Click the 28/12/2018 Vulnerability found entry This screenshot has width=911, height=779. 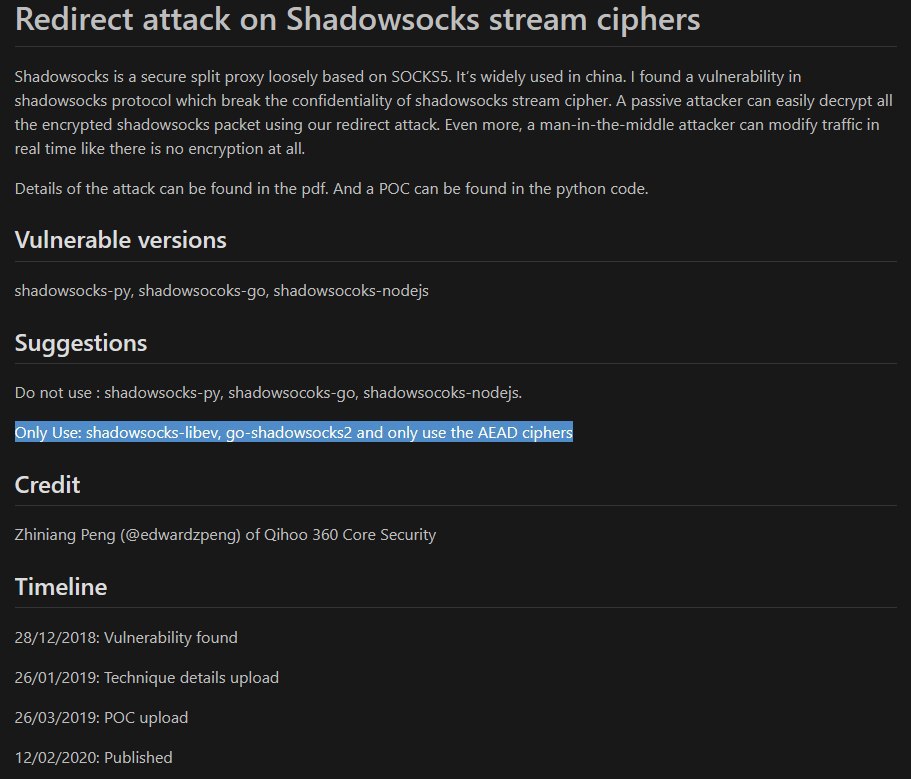tap(126, 637)
